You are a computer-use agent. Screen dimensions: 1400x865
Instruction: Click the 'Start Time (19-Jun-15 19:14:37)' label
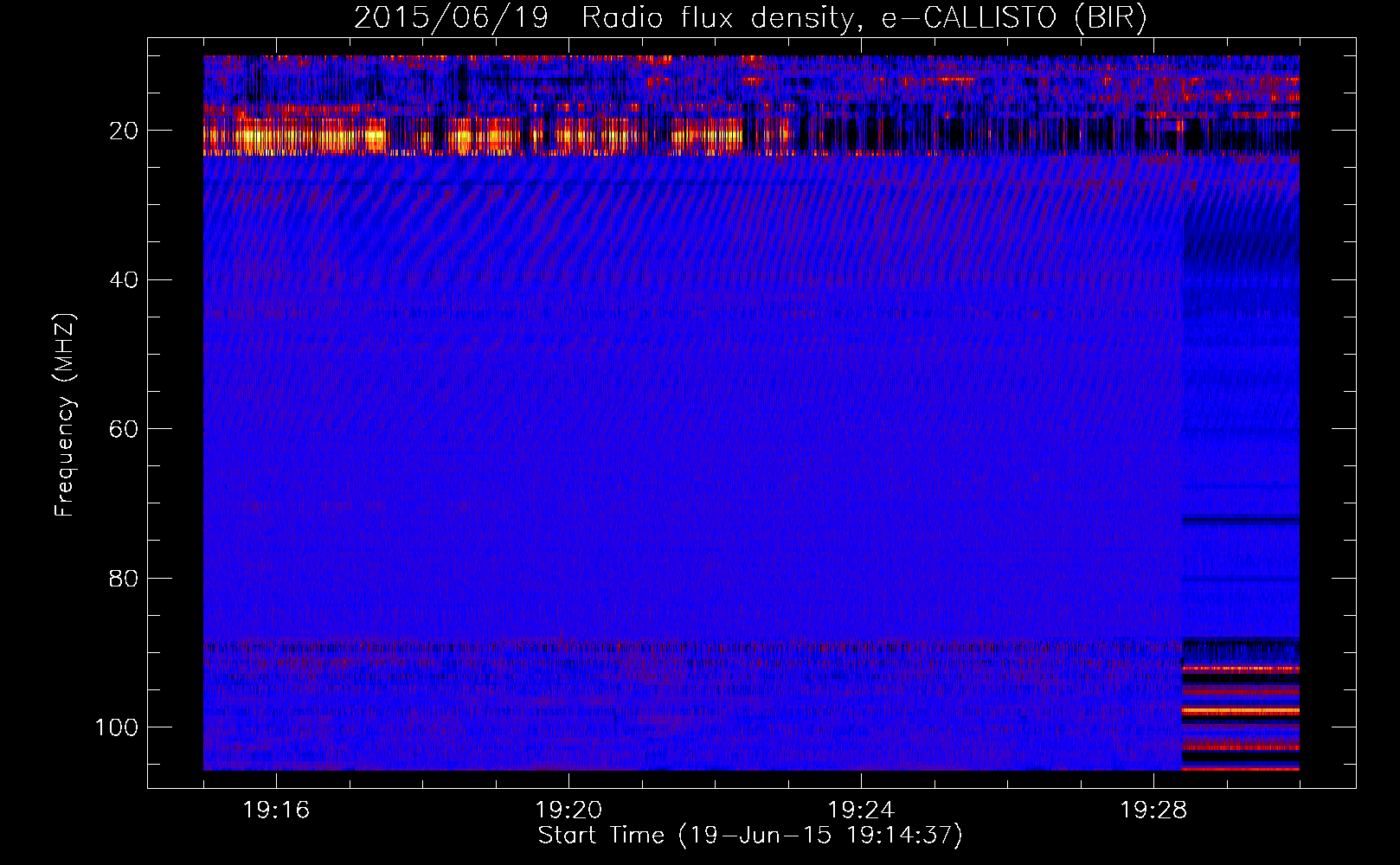tap(750, 836)
